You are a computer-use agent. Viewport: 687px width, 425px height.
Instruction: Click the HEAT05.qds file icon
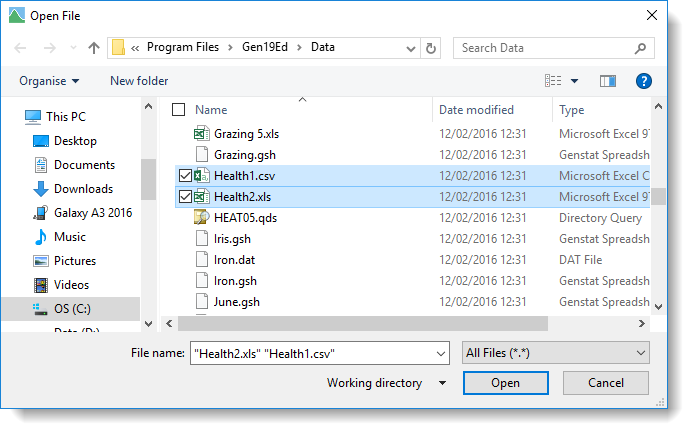(x=200, y=218)
